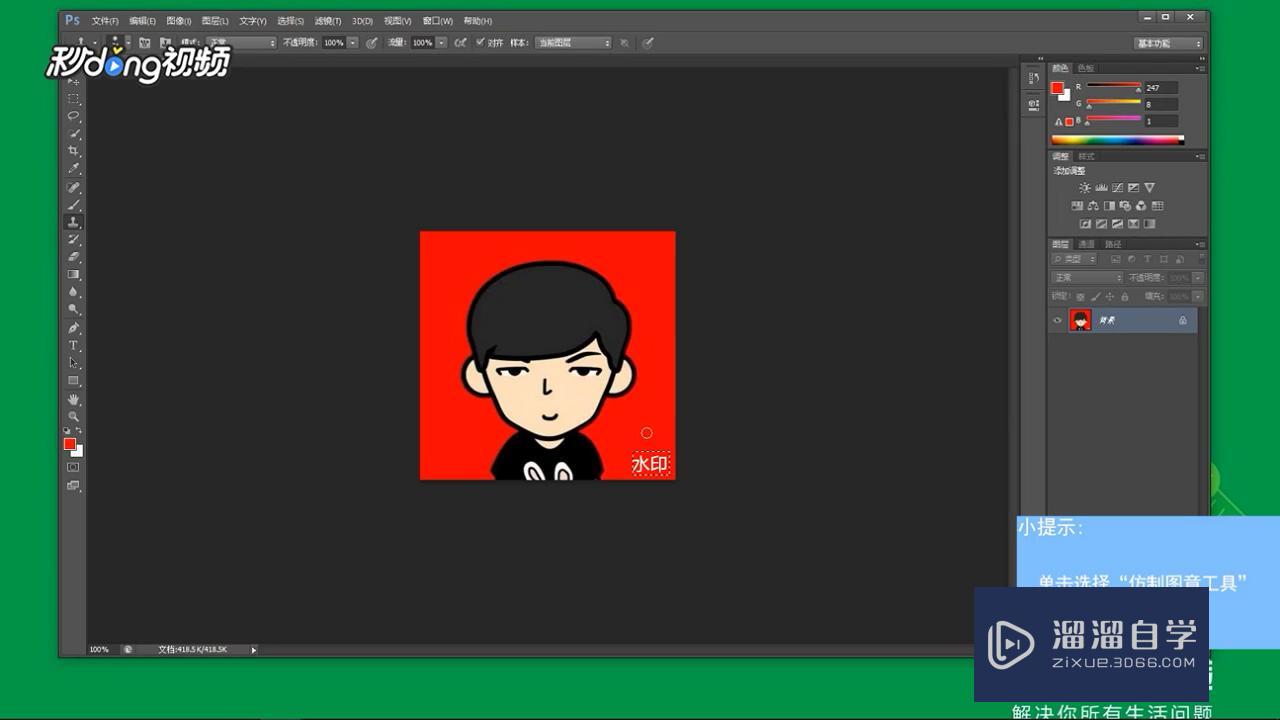Open the 图像(I) menu

179,21
